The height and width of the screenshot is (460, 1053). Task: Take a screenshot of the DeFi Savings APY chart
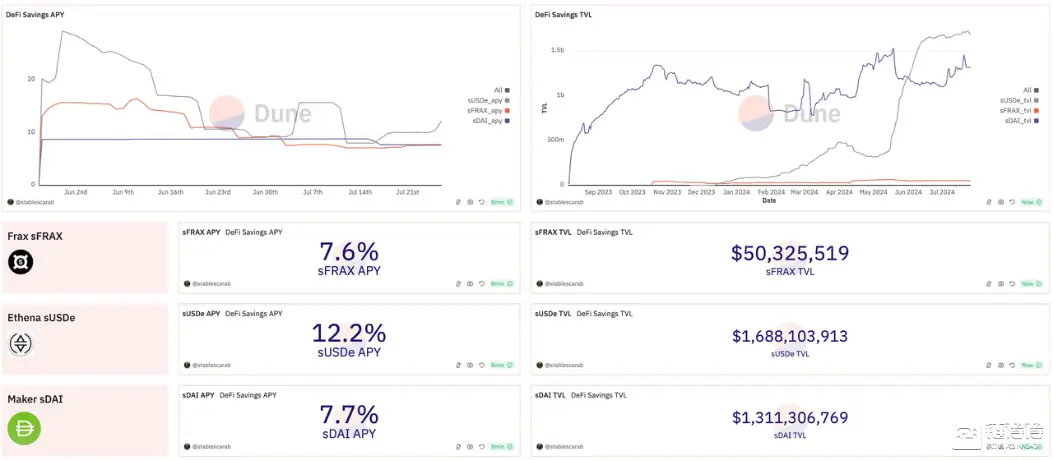coord(470,202)
